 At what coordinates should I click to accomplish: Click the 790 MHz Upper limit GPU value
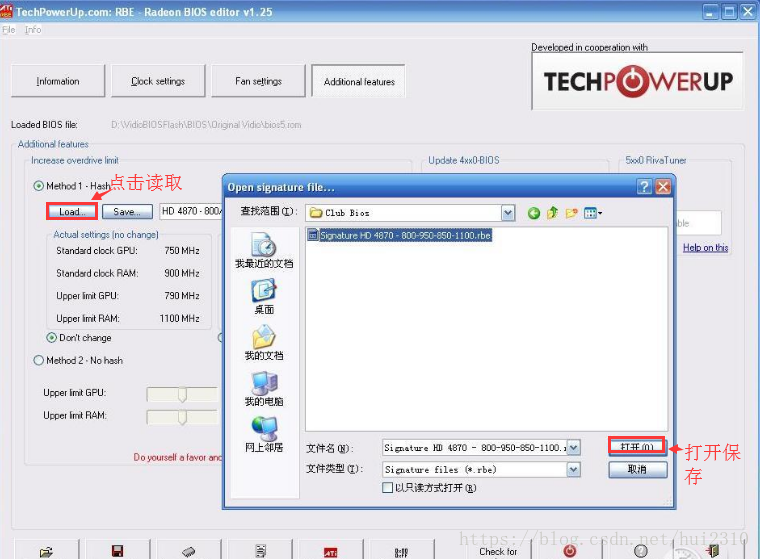pyautogui.click(x=182, y=296)
